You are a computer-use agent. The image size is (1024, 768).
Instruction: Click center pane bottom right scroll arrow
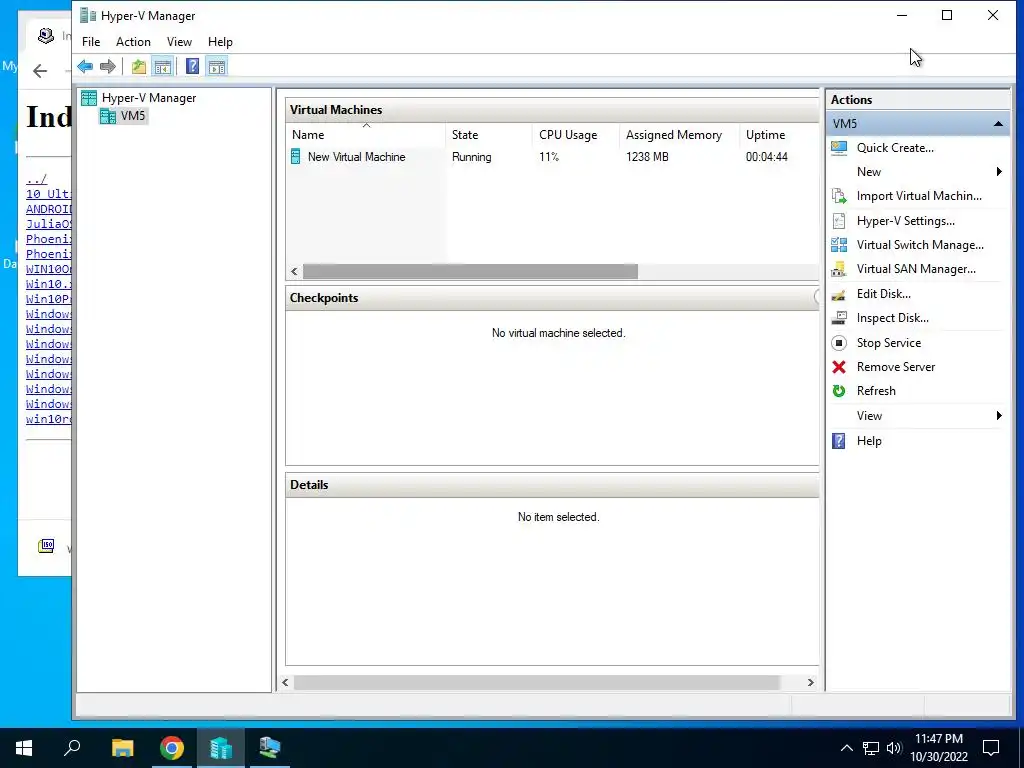[x=810, y=682]
